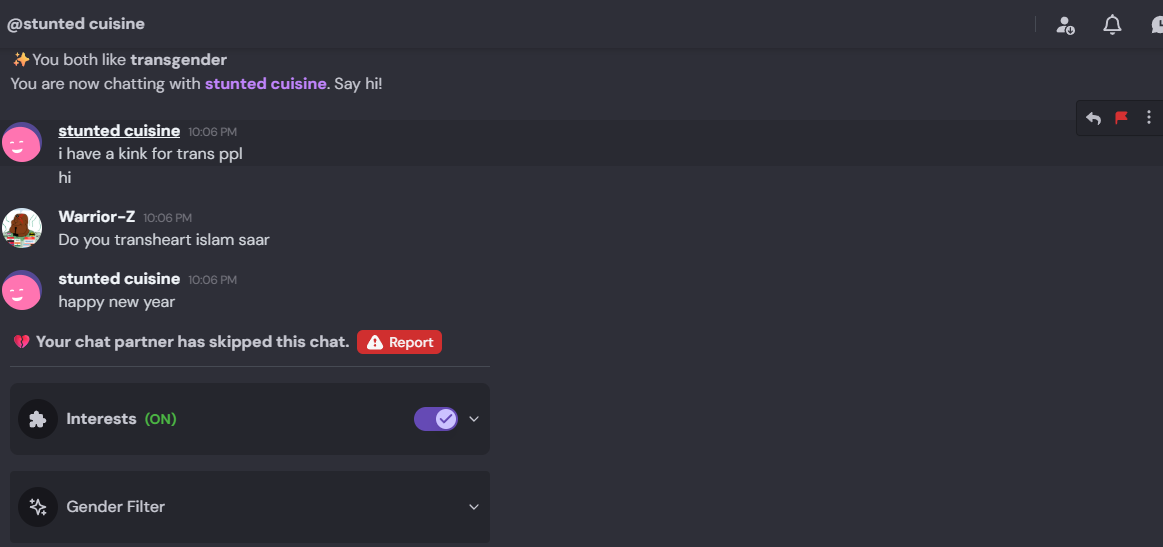Click the @stunted cuisine chat title
This screenshot has height=547, width=1163.
[75, 24]
